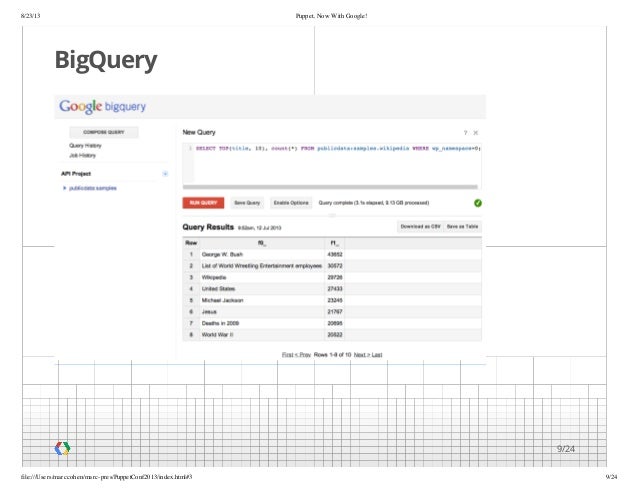Image resolution: width=638 pixels, height=493 pixels.
Task: Go to the Prev results page
Action: tap(303, 355)
